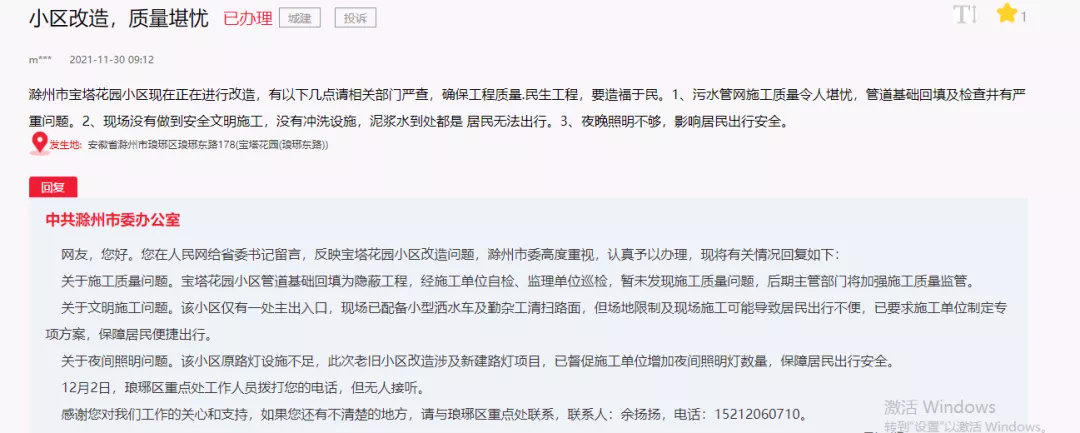
Task: Click the 城建 category tag
Action: click(300, 19)
